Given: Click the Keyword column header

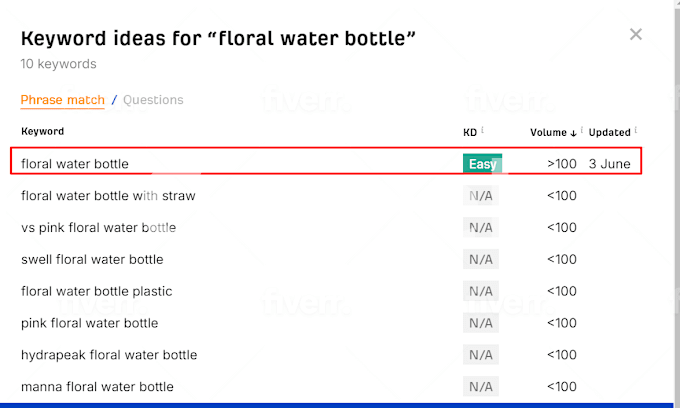Looking at the screenshot, I should tap(43, 132).
